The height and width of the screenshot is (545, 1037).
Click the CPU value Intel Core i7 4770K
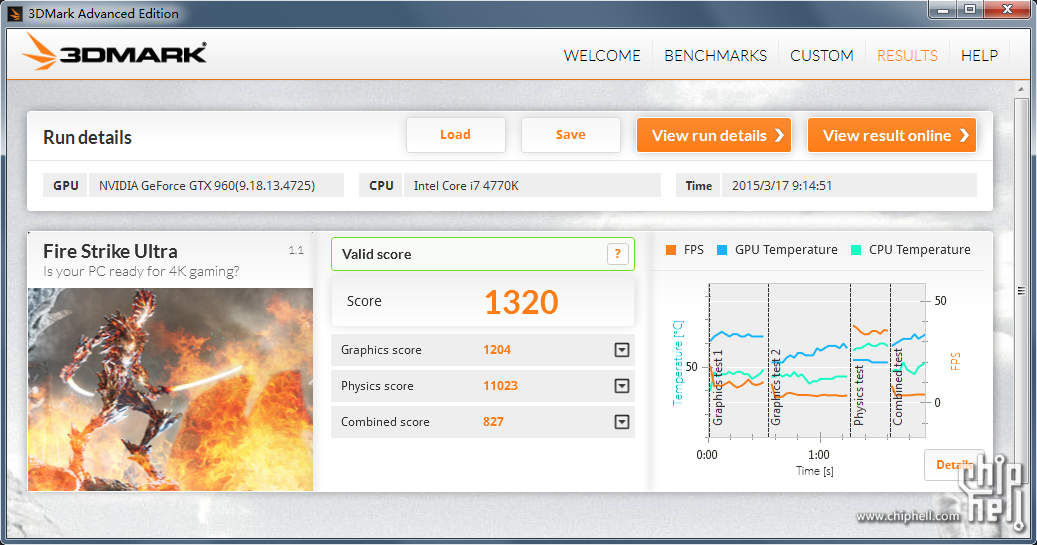point(466,186)
